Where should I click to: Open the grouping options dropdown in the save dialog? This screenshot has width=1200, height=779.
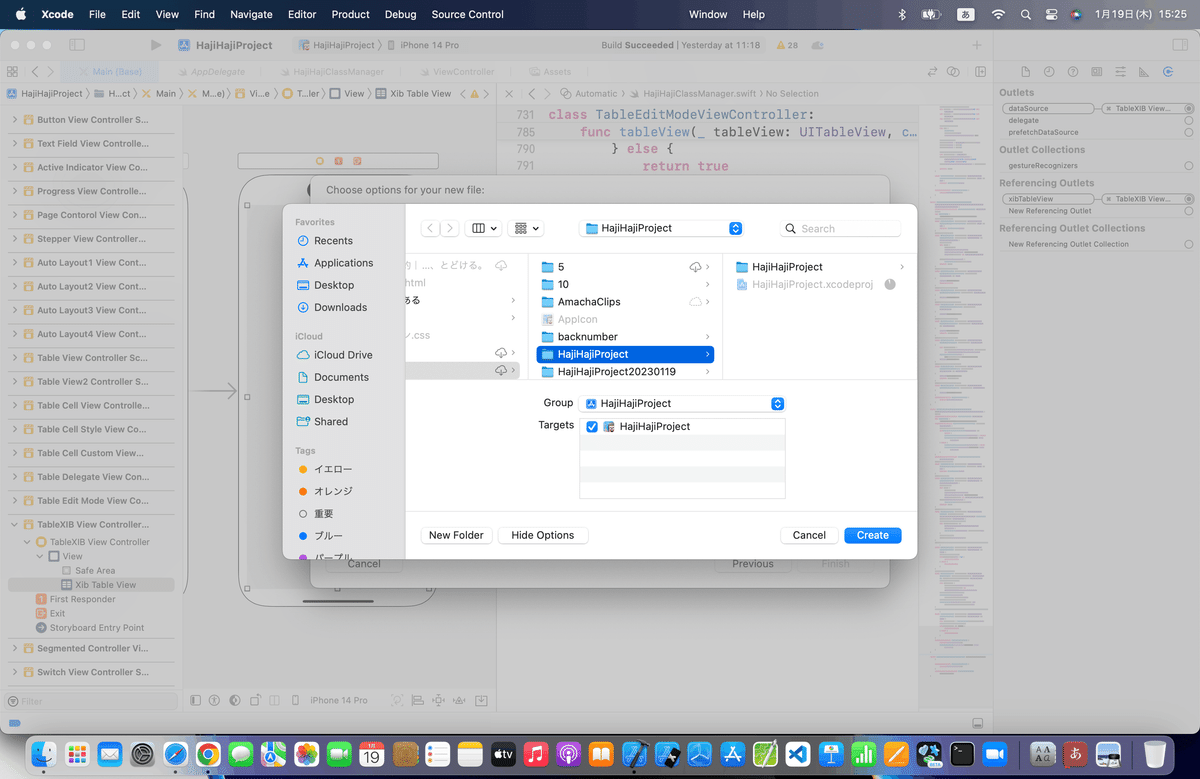pos(525,228)
